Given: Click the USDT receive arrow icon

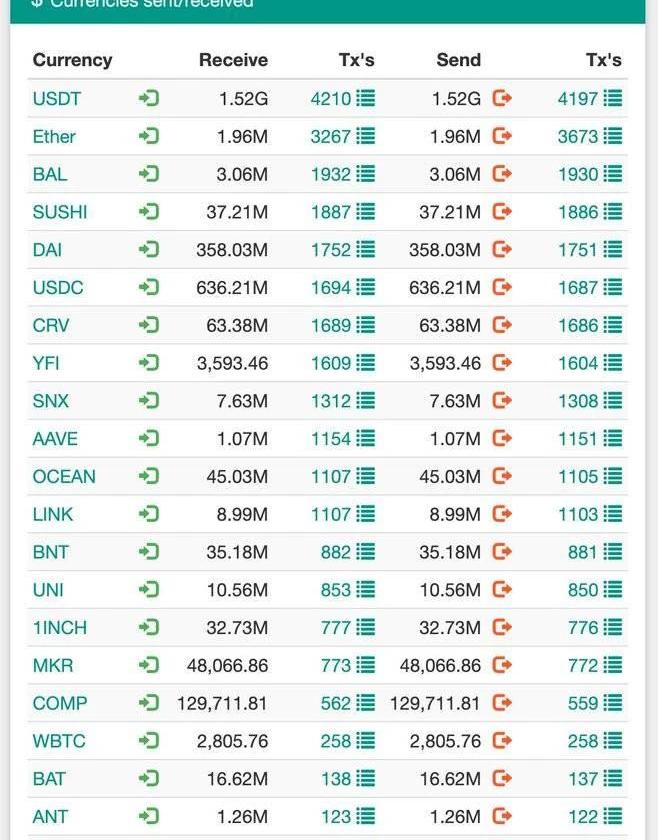Looking at the screenshot, I should [x=149, y=98].
